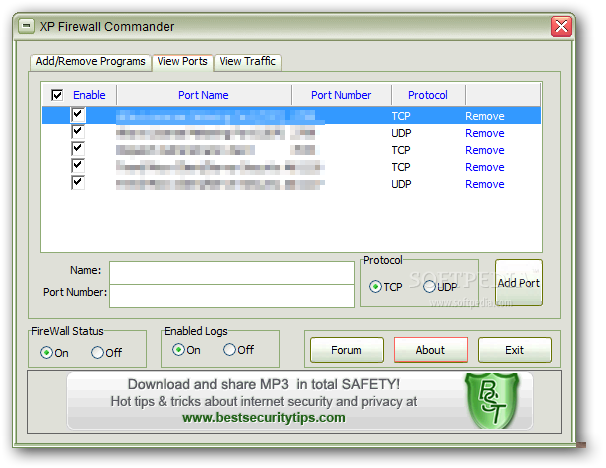The image size is (606, 468).
Task: Remove the last row UDP port
Action: pos(485,184)
